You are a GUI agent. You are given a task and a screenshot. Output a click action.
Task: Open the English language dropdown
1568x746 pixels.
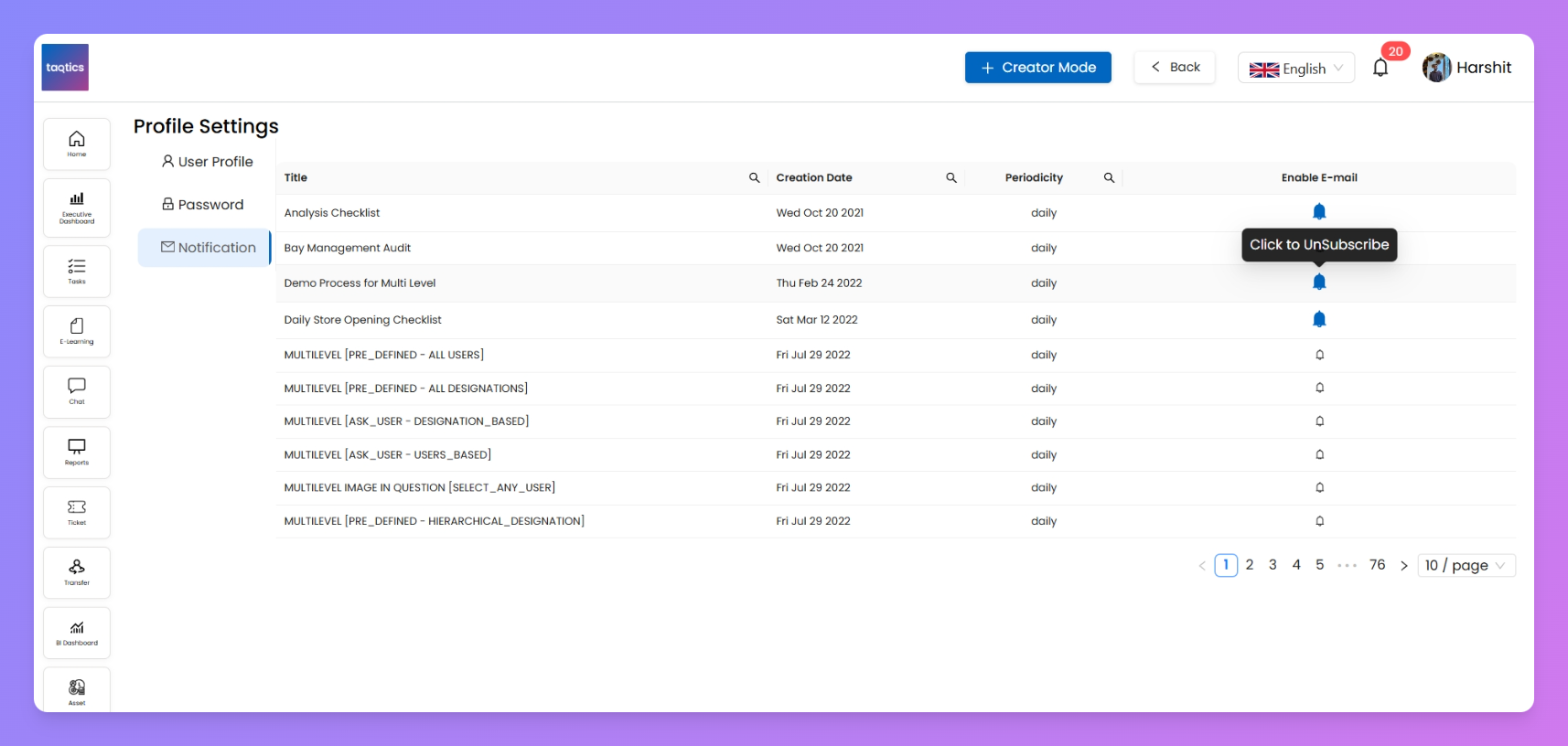click(x=1295, y=69)
